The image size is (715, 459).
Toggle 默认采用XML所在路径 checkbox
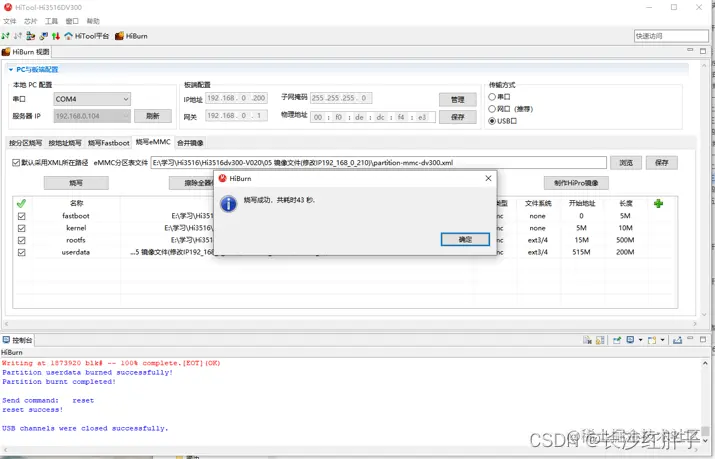click(x=16, y=162)
